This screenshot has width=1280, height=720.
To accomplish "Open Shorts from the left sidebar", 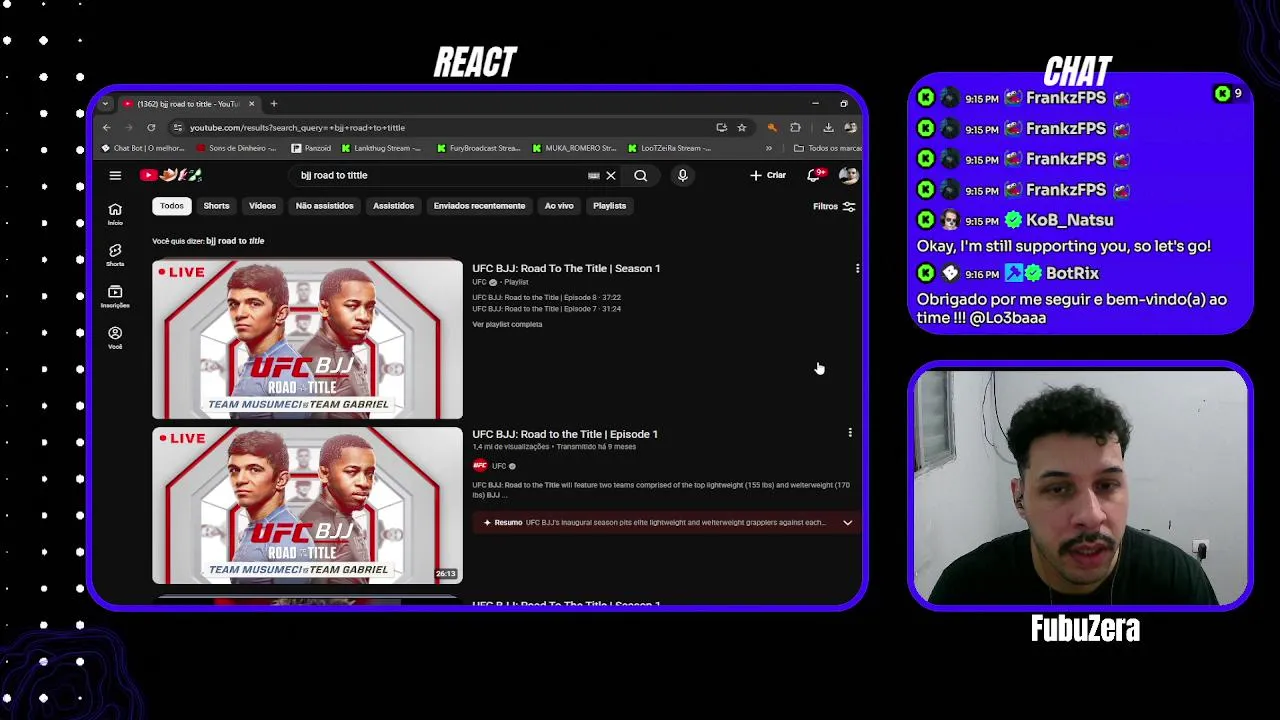I will [x=115, y=254].
